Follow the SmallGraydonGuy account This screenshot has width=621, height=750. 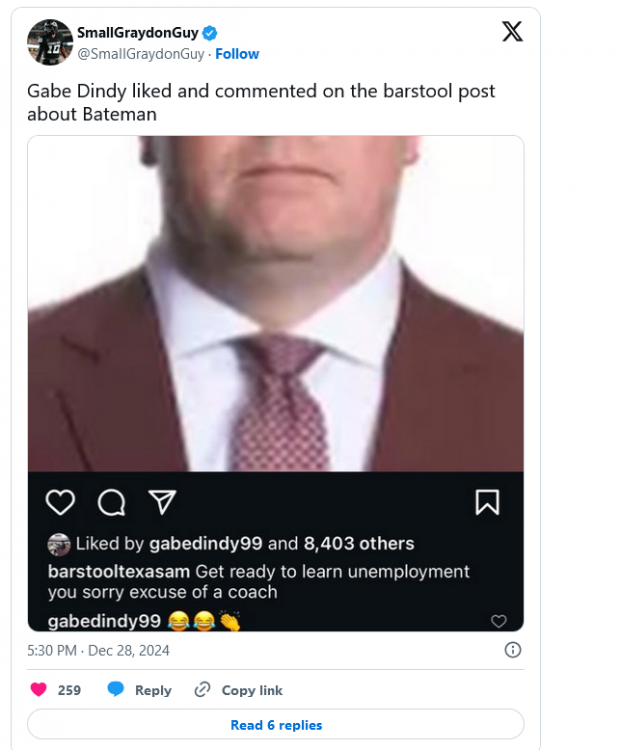[237, 54]
